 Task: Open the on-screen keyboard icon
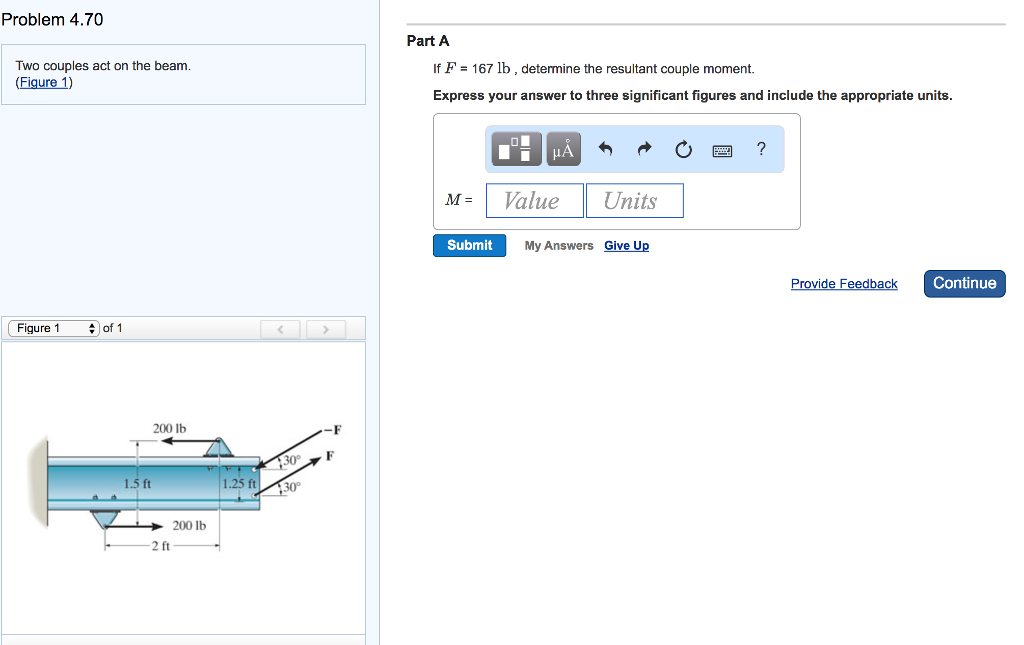click(722, 148)
